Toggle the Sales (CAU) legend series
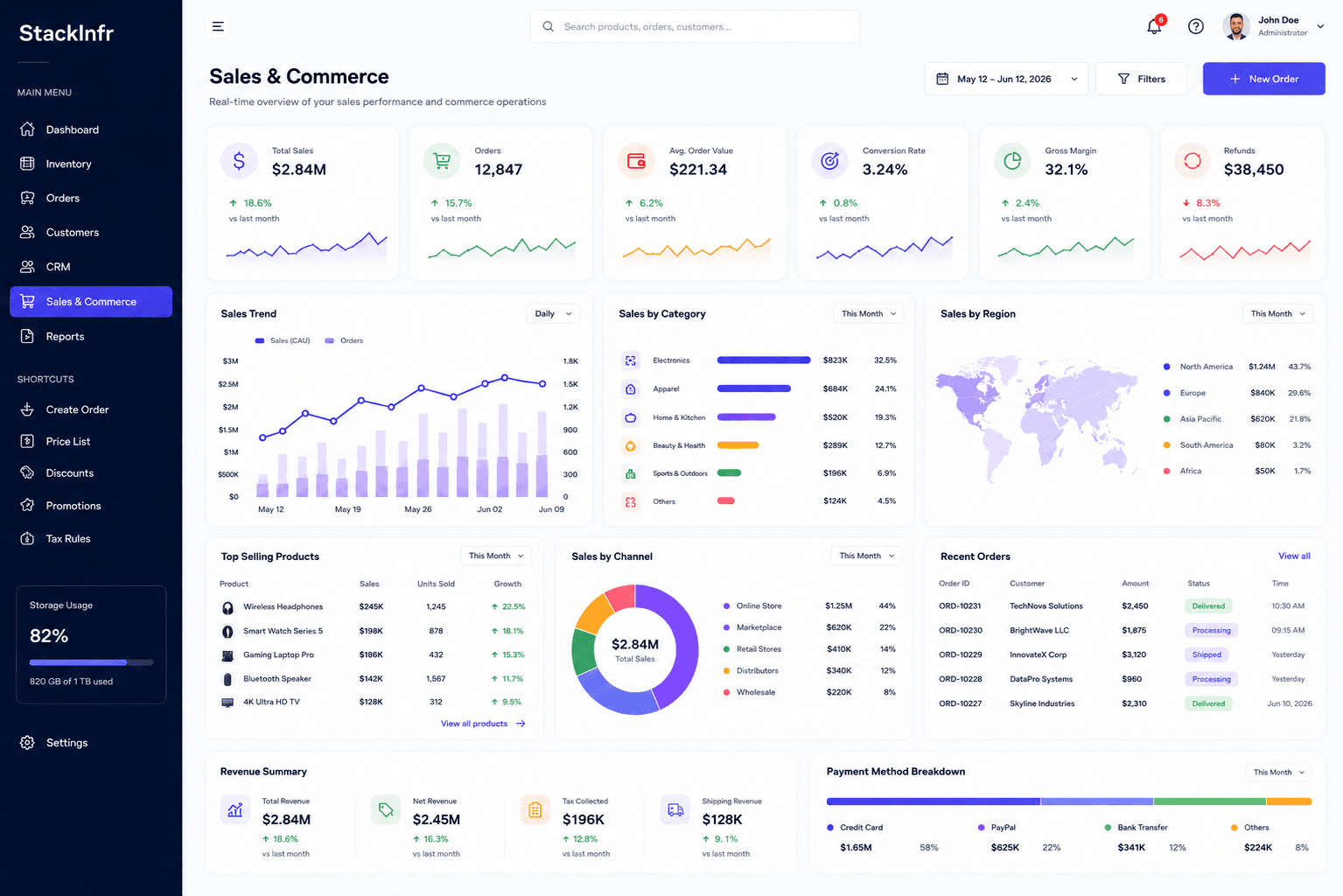The height and width of the screenshot is (896, 1343). 283,340
